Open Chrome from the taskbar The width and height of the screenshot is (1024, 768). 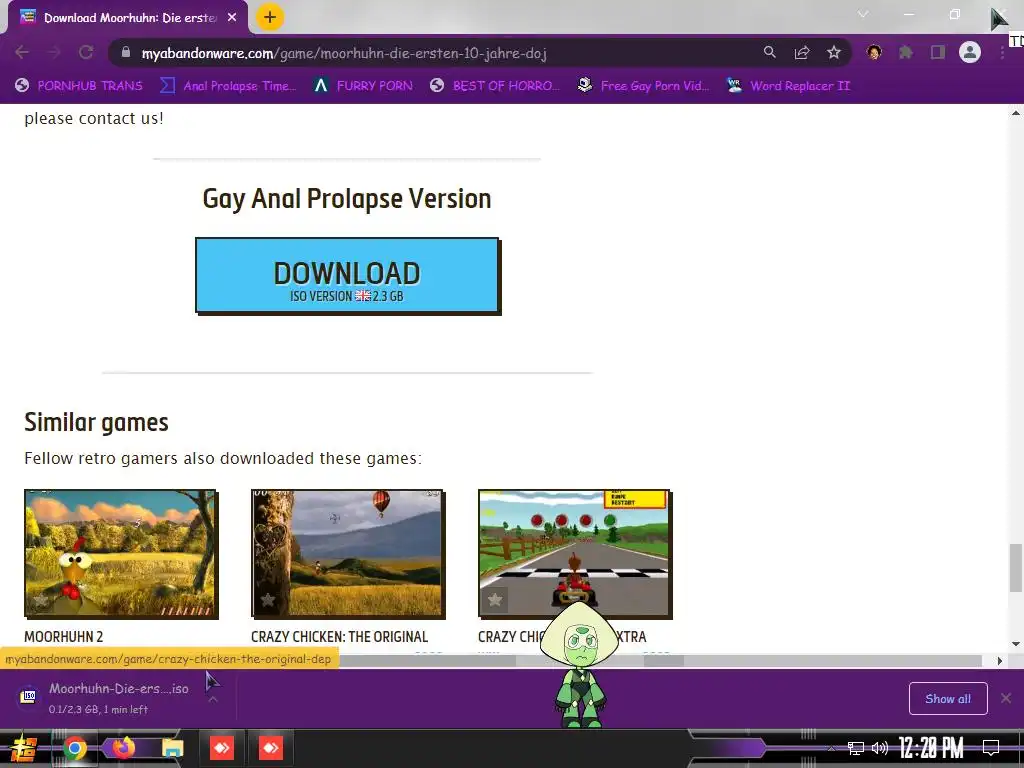(x=74, y=748)
